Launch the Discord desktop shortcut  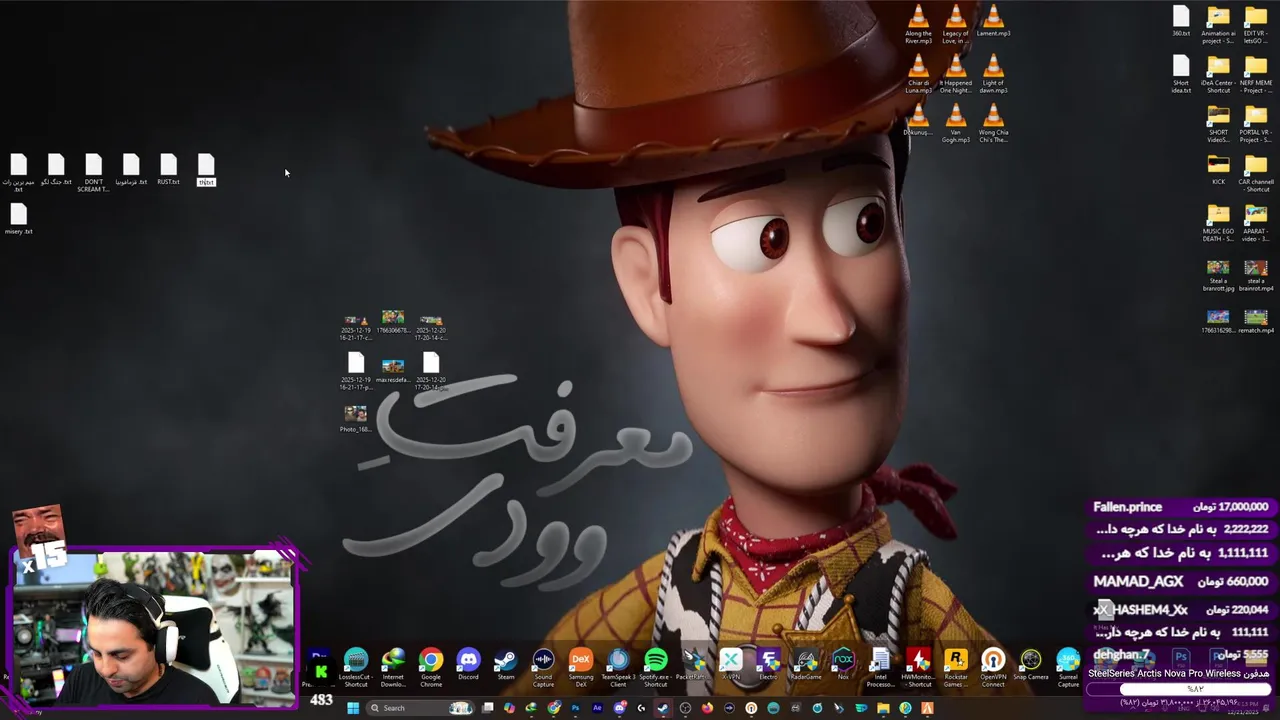468,666
